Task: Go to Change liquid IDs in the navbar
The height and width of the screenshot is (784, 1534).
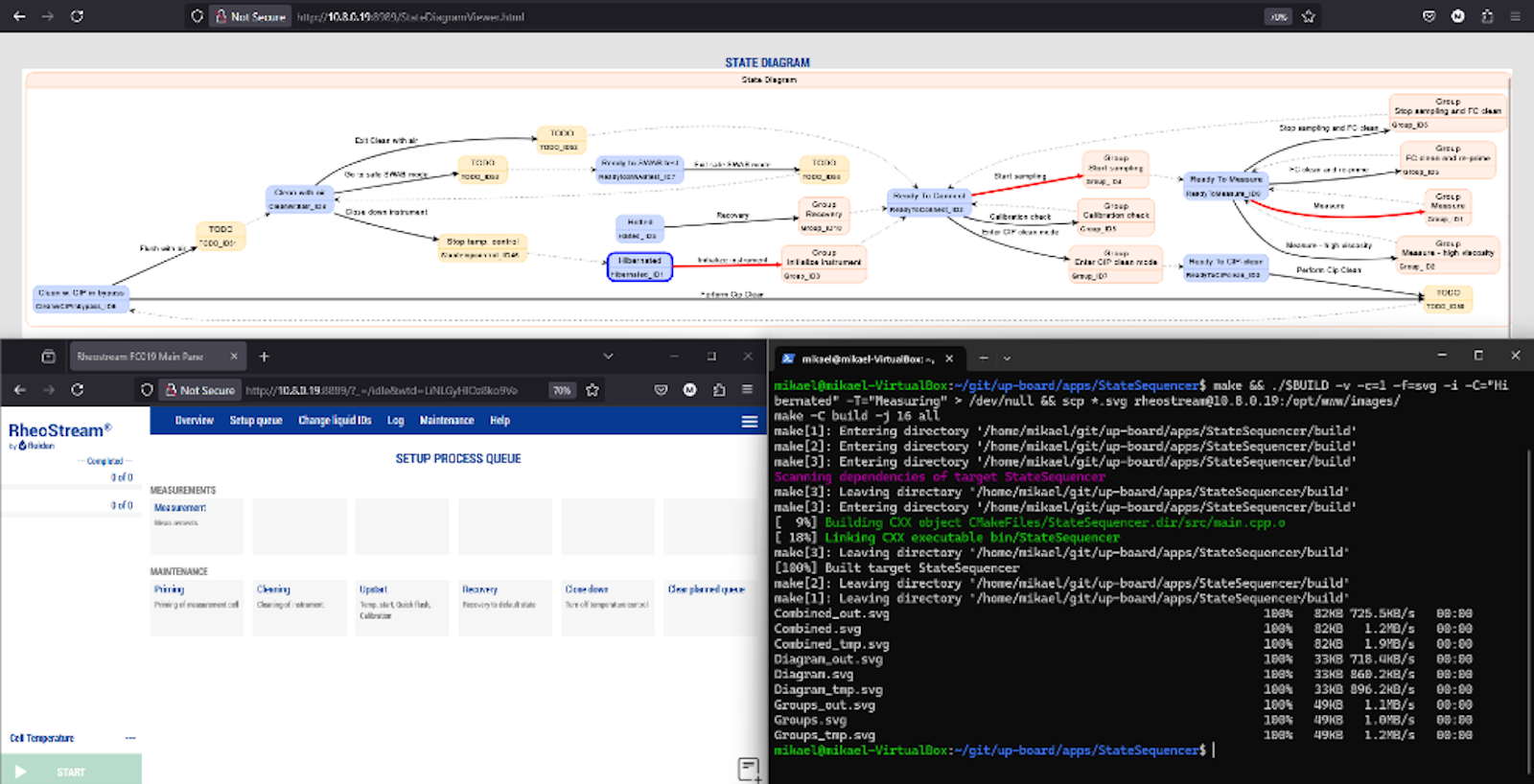Action: [335, 421]
